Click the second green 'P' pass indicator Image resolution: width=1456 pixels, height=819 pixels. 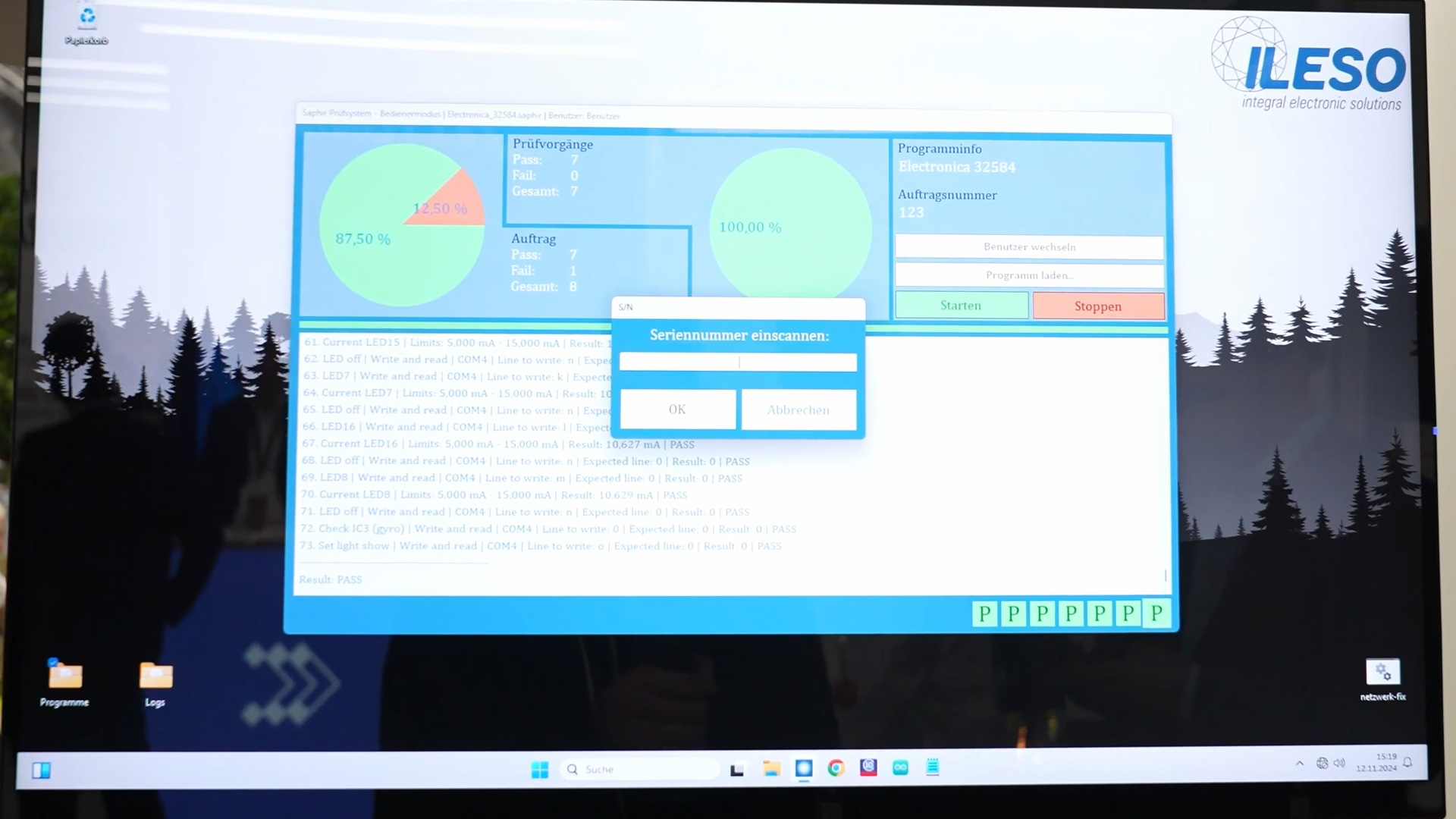point(1013,613)
